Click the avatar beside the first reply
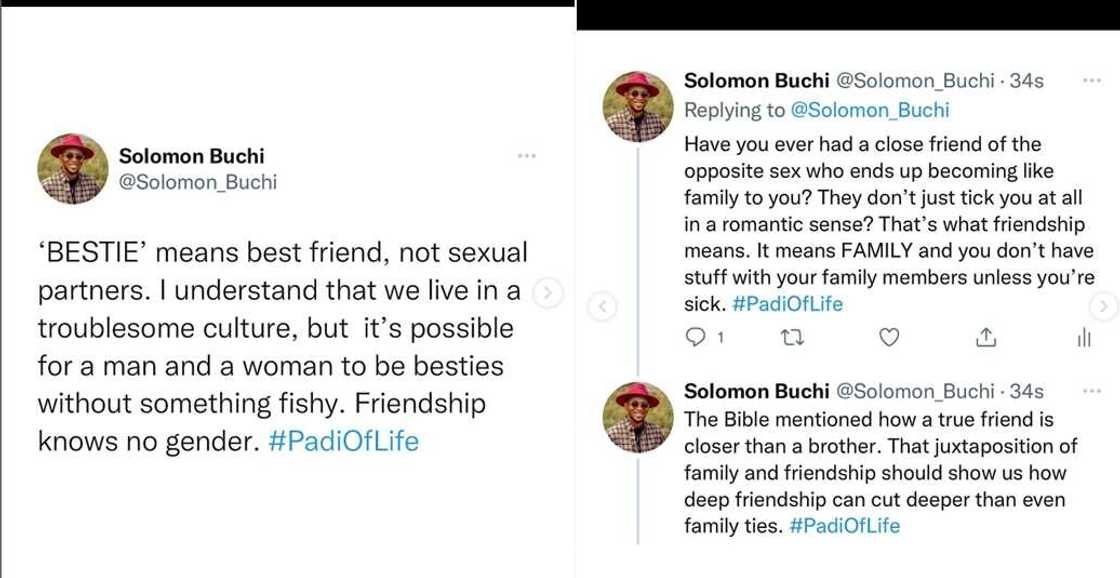The width and height of the screenshot is (1120, 578). coord(640,106)
